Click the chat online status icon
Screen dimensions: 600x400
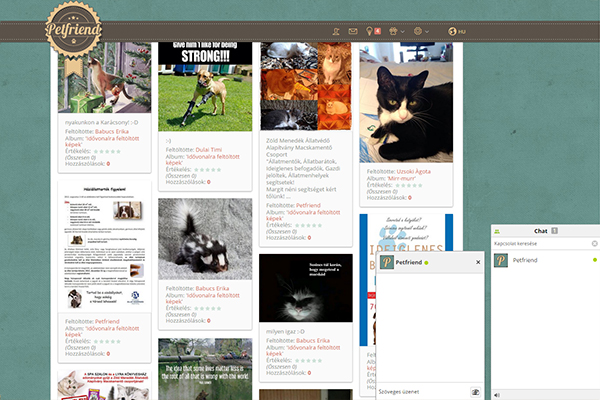click(497, 231)
